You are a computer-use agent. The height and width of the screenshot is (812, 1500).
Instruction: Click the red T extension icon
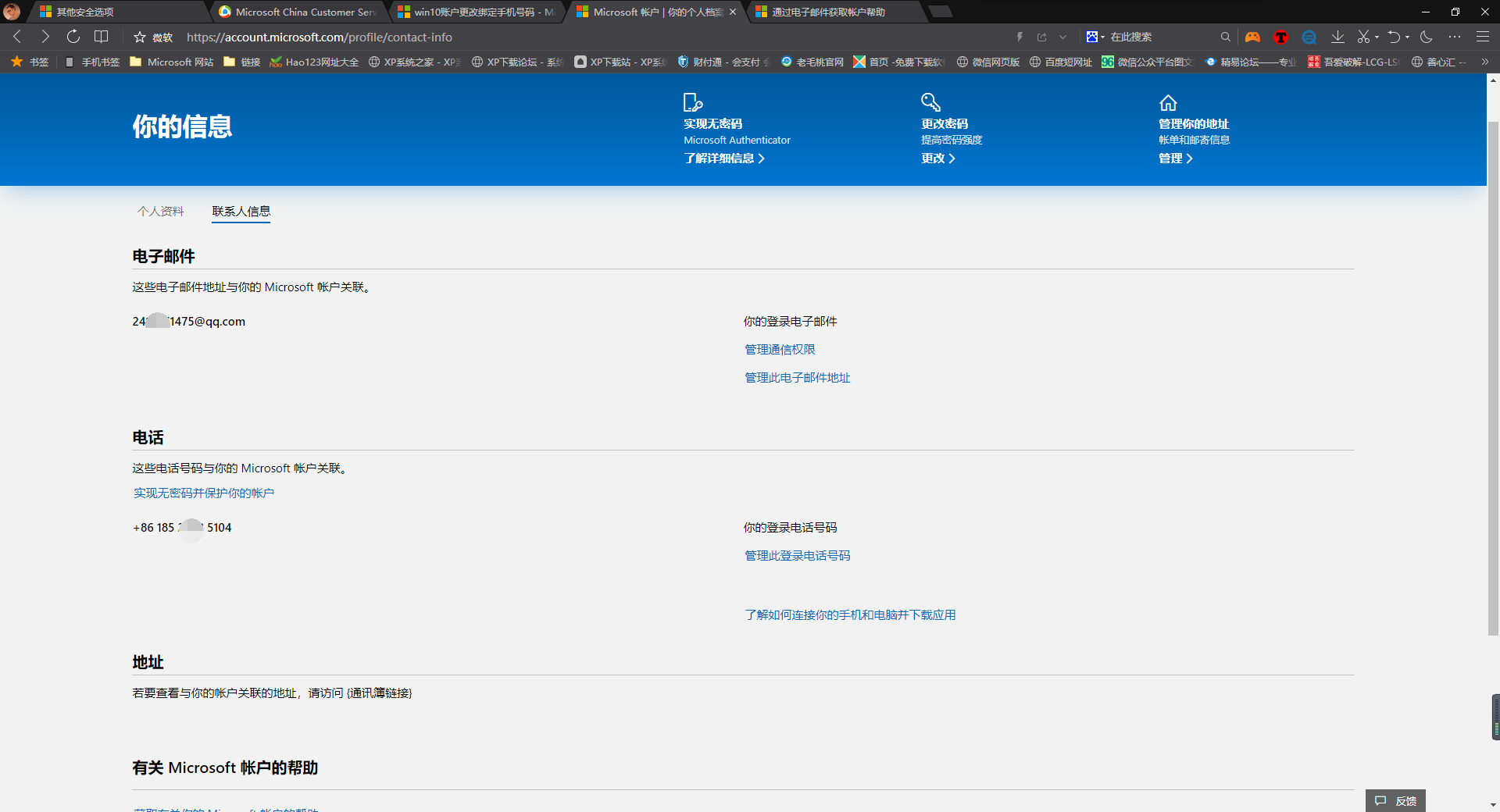[1281, 37]
